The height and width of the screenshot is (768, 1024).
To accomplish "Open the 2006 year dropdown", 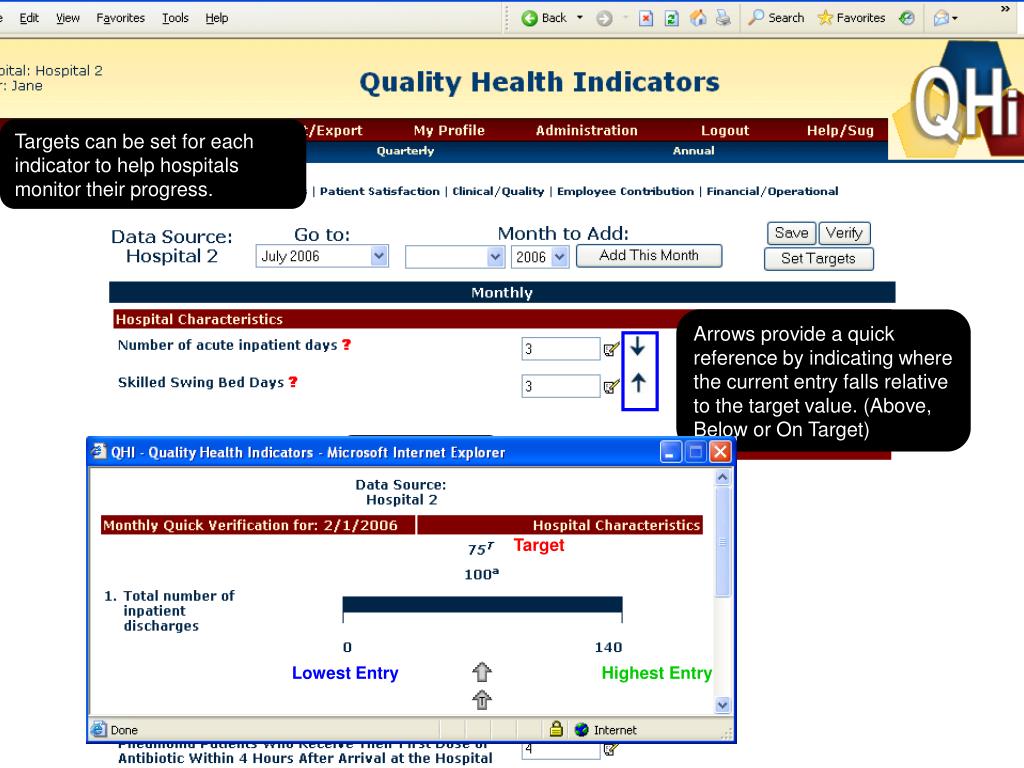I will 539,257.
